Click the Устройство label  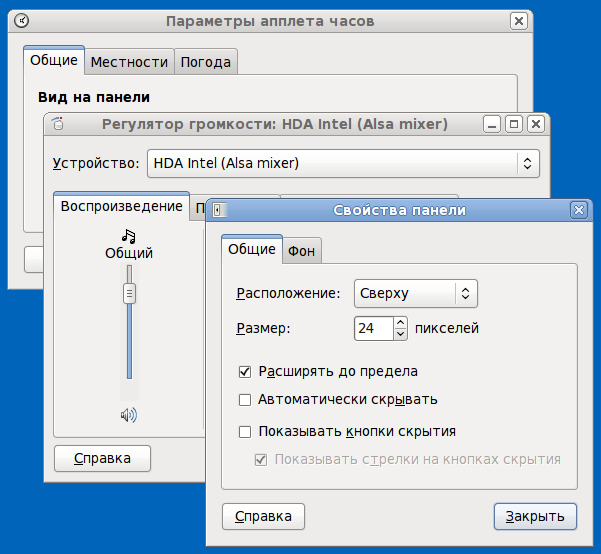[x=96, y=163]
